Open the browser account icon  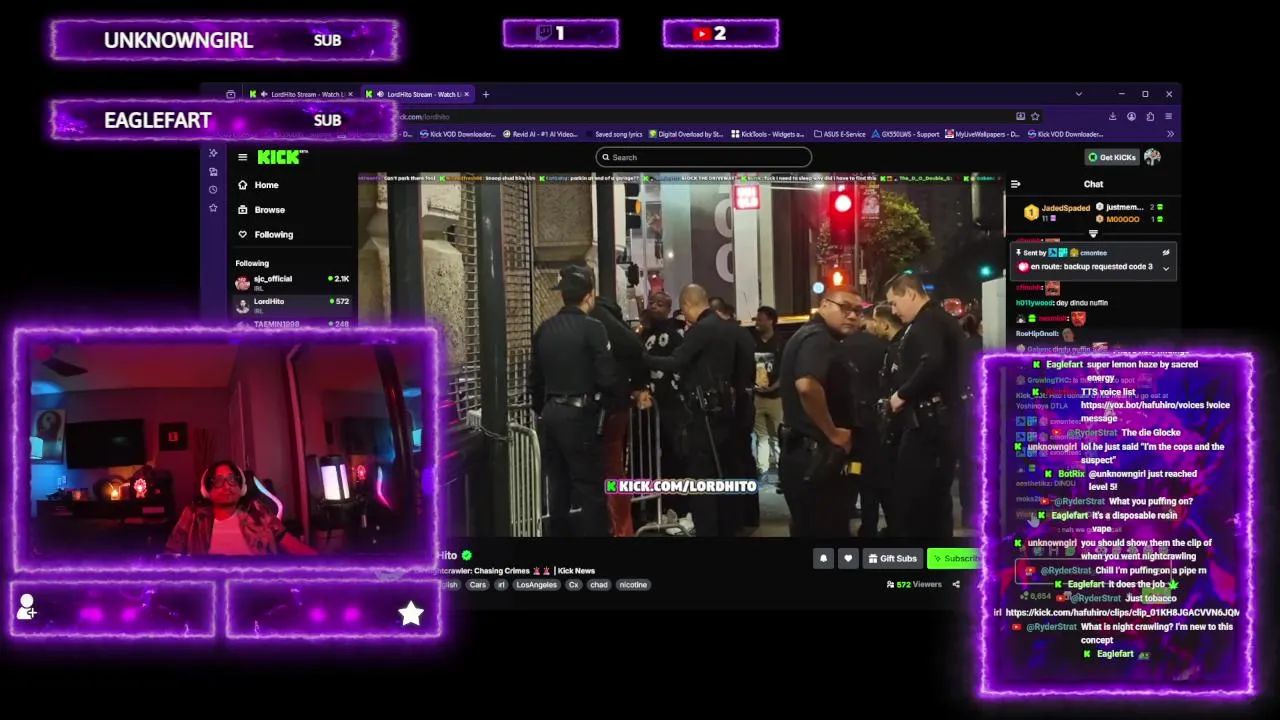point(1131,116)
